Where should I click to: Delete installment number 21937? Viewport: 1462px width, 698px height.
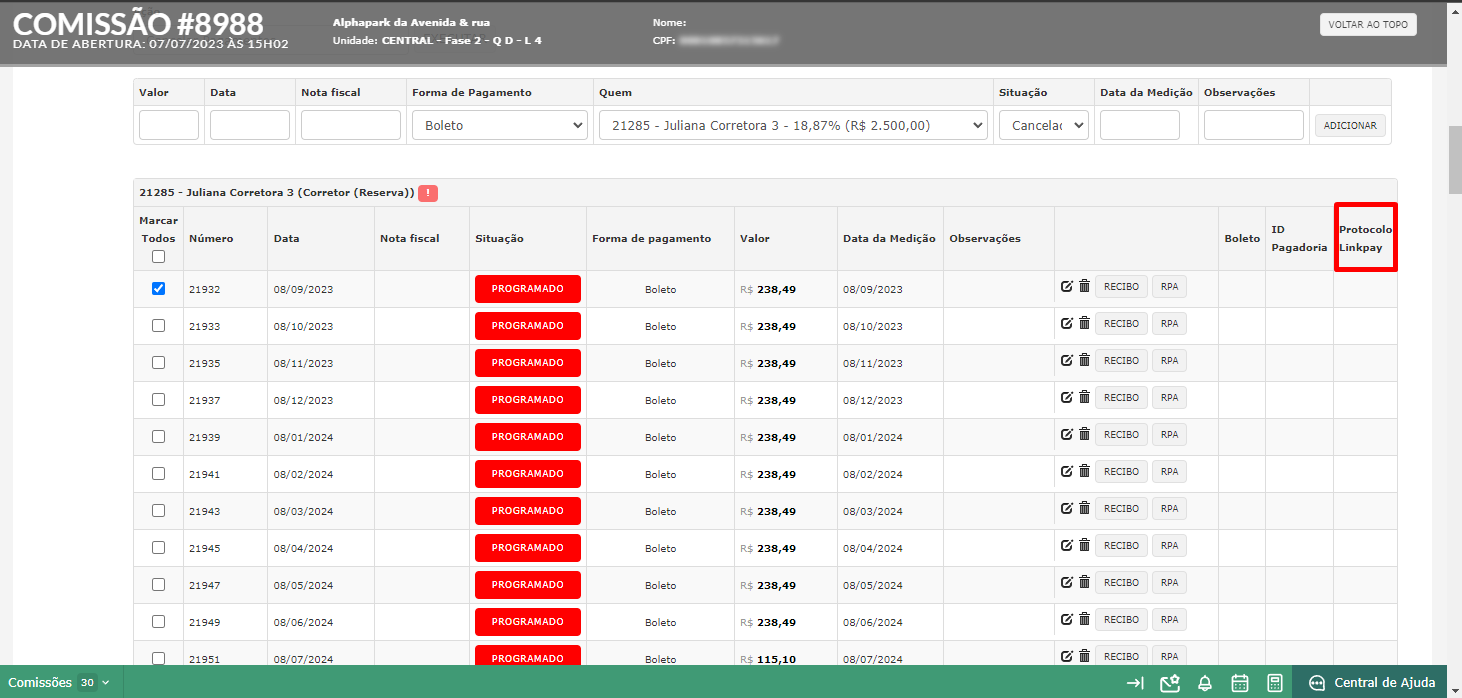(x=1084, y=398)
